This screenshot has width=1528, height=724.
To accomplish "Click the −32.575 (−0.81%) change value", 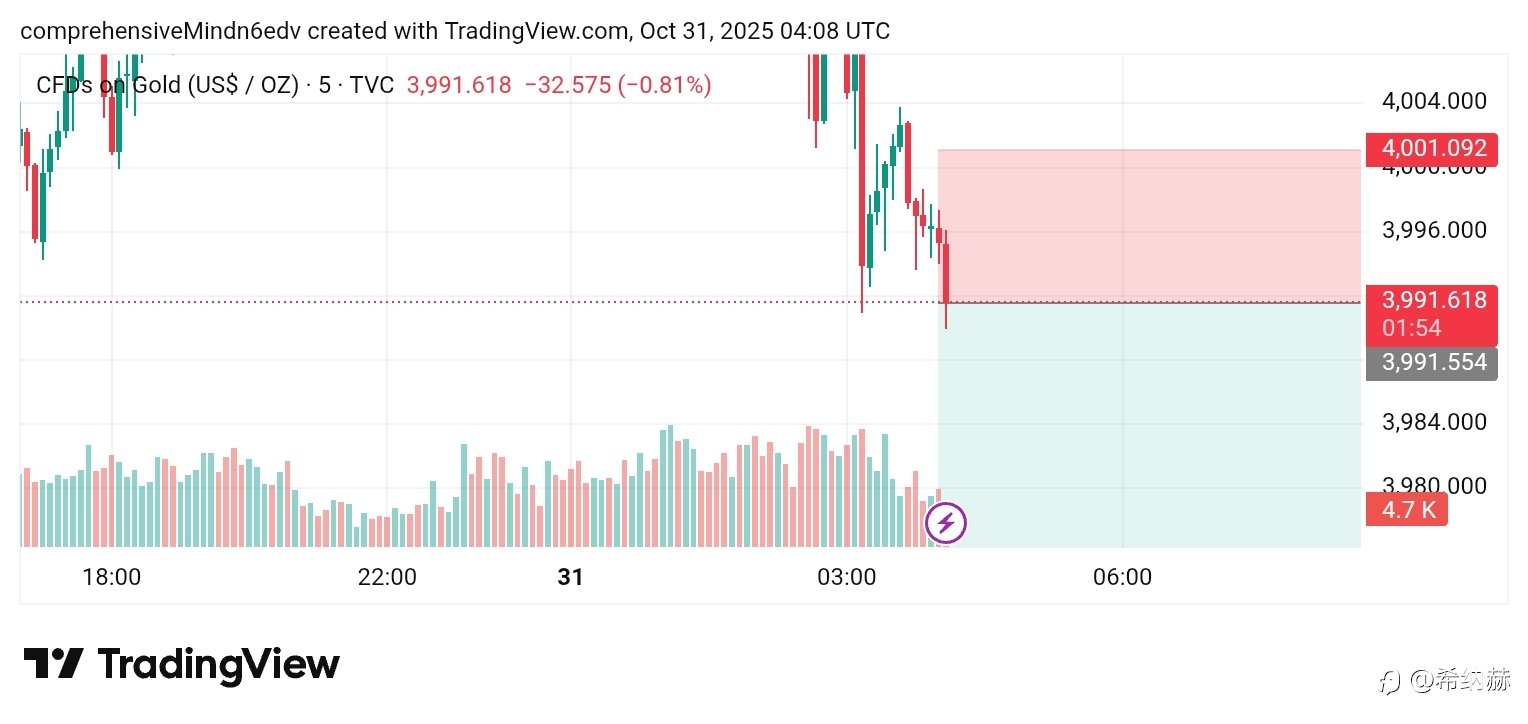I will [616, 86].
